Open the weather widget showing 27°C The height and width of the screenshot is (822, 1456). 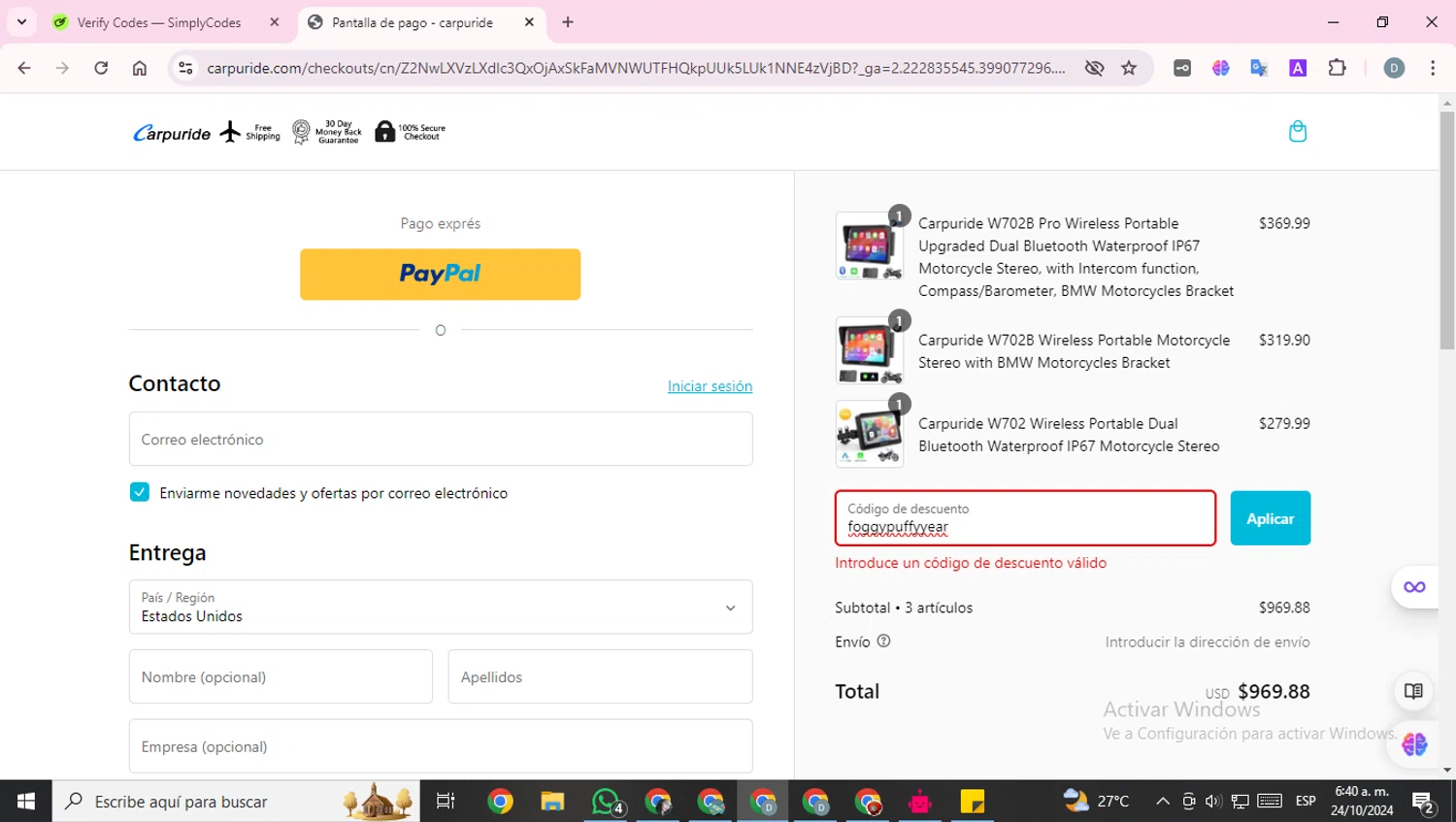click(1096, 801)
